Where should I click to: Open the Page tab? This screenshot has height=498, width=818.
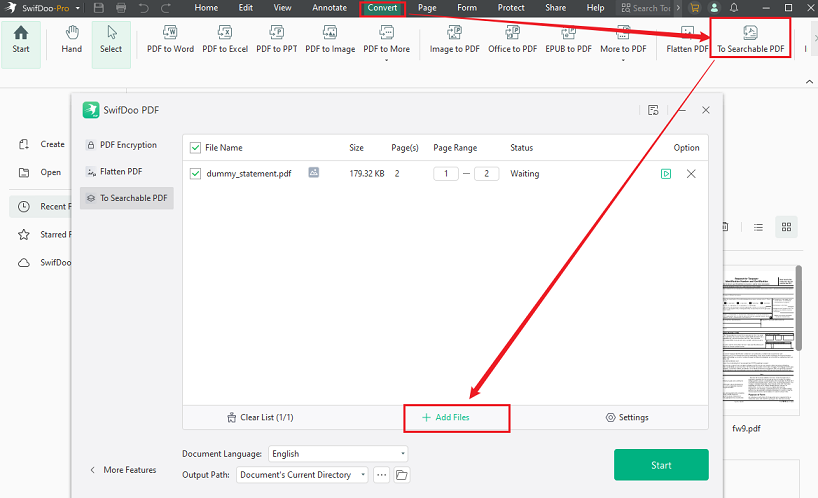coord(427,8)
